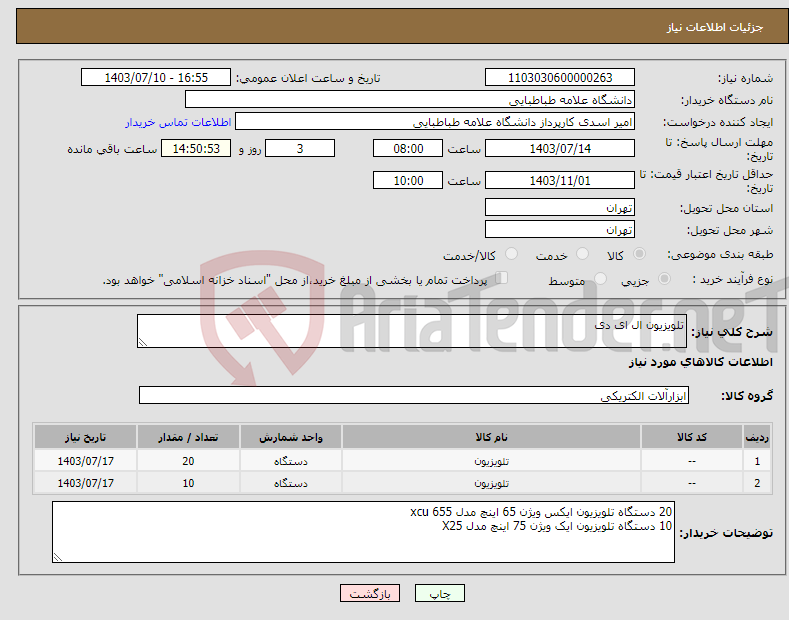
Task: Click the response deadline date 1403/07/14
Action: 560,148
